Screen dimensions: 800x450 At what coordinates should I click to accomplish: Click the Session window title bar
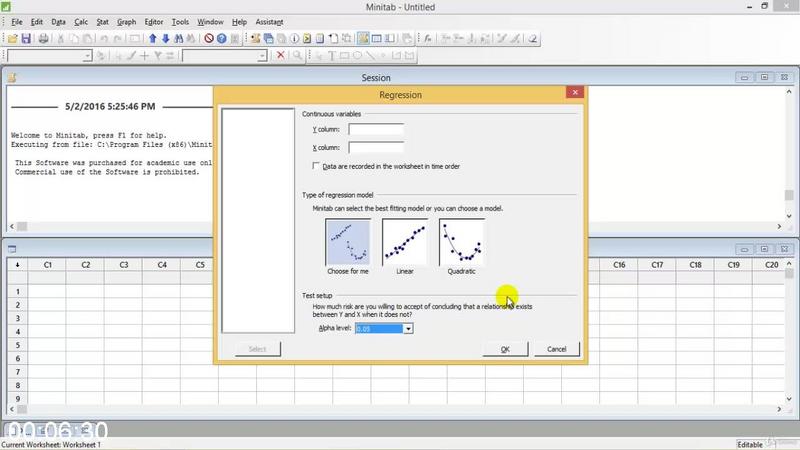[x=376, y=78]
